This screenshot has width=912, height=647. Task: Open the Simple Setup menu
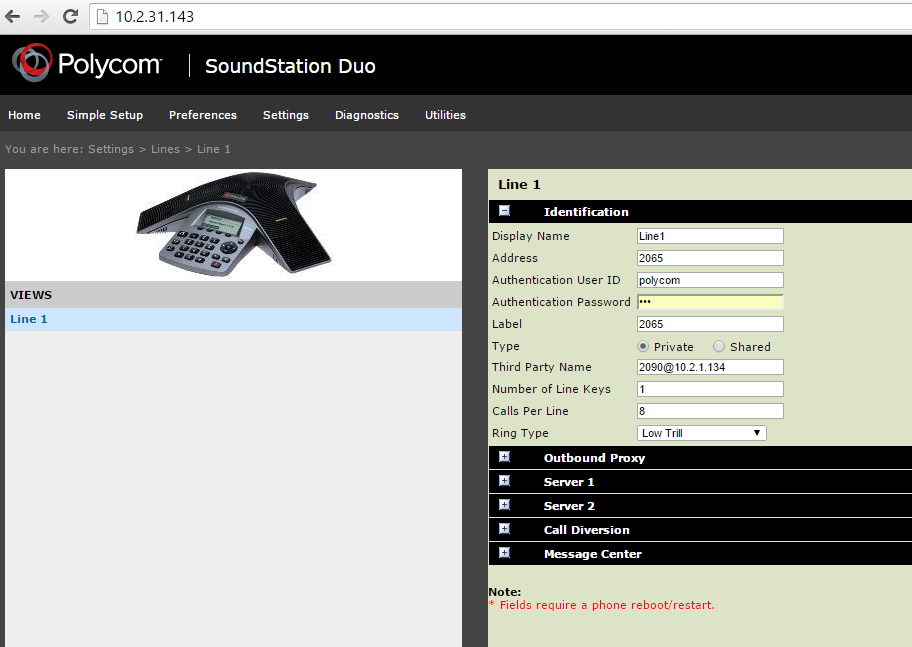pyautogui.click(x=105, y=115)
